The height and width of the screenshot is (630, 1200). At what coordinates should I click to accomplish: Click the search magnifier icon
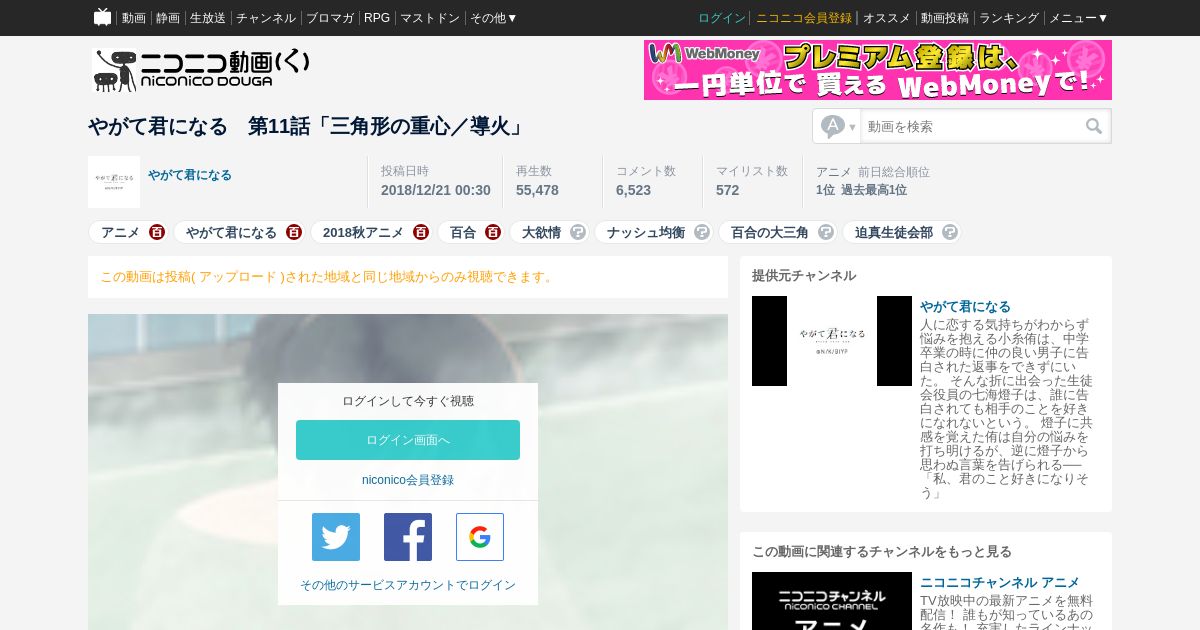[1094, 126]
